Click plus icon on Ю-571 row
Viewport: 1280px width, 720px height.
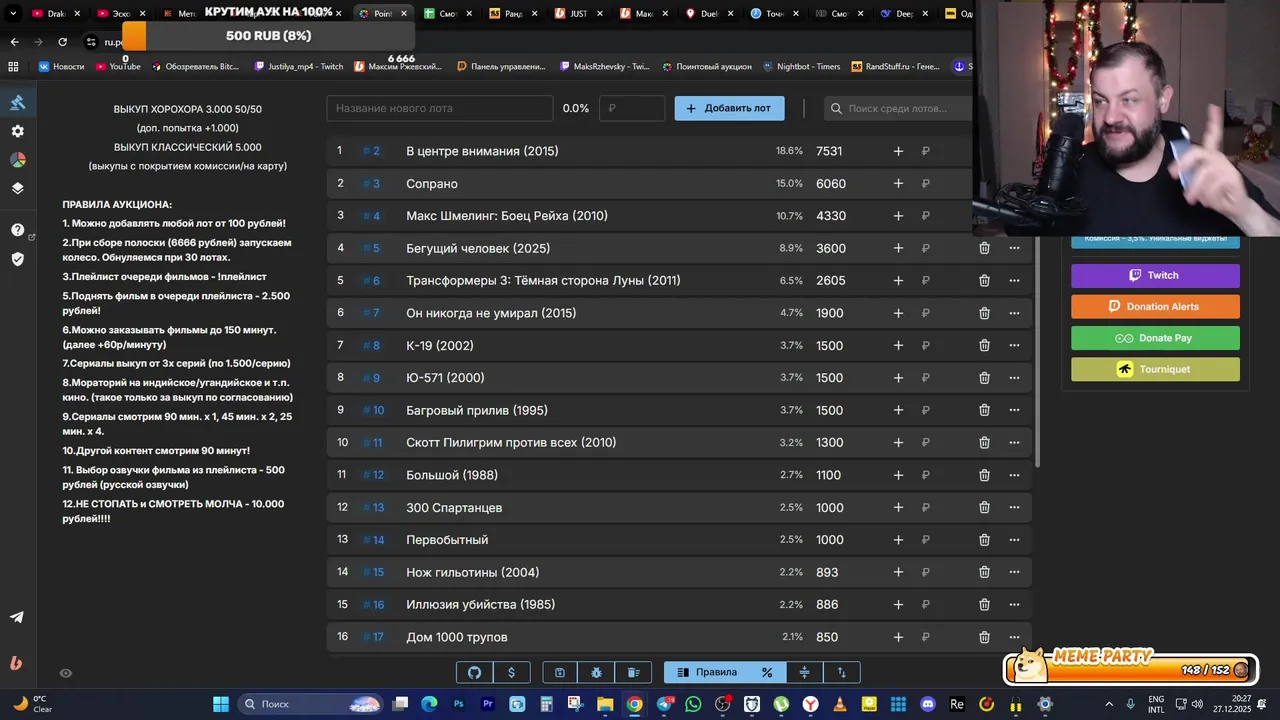(x=898, y=378)
